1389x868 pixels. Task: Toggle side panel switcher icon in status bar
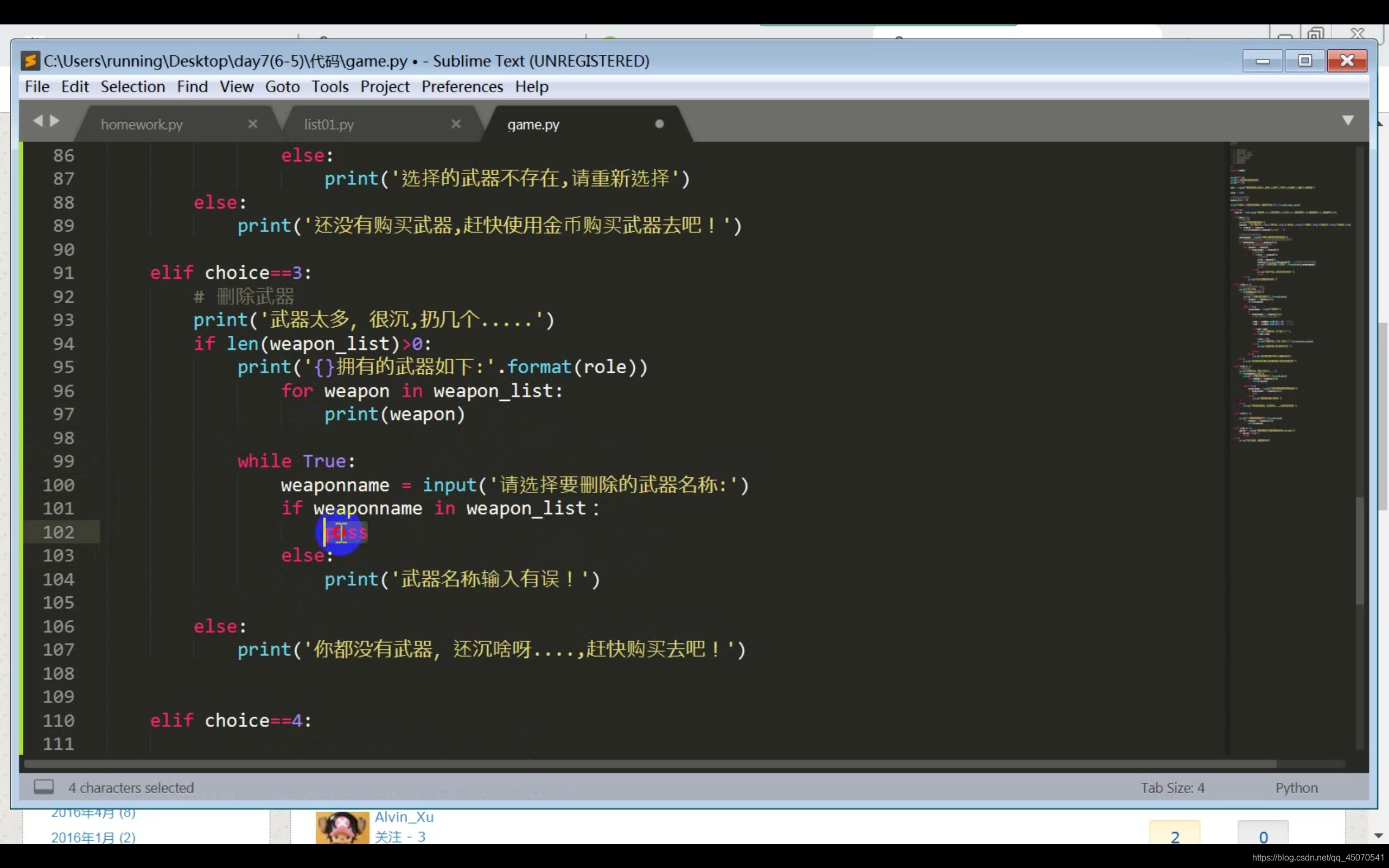[x=43, y=787]
